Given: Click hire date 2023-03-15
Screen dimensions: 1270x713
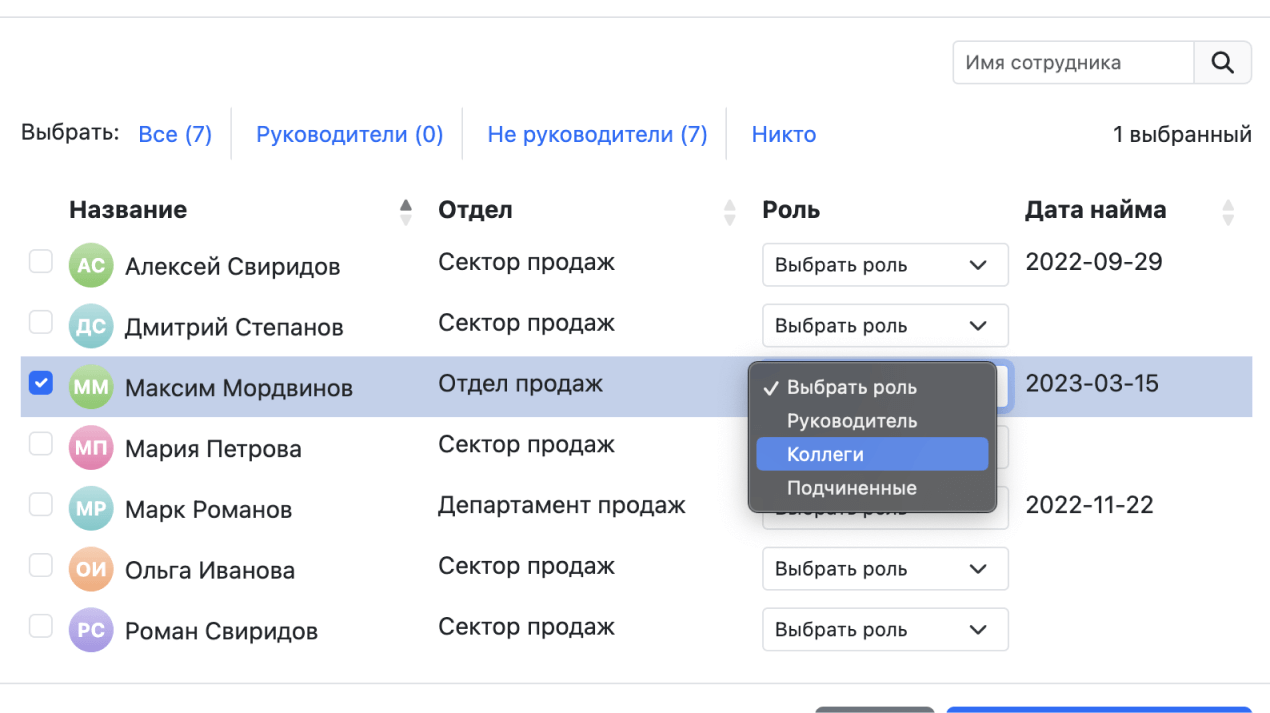Looking at the screenshot, I should pos(1092,383).
